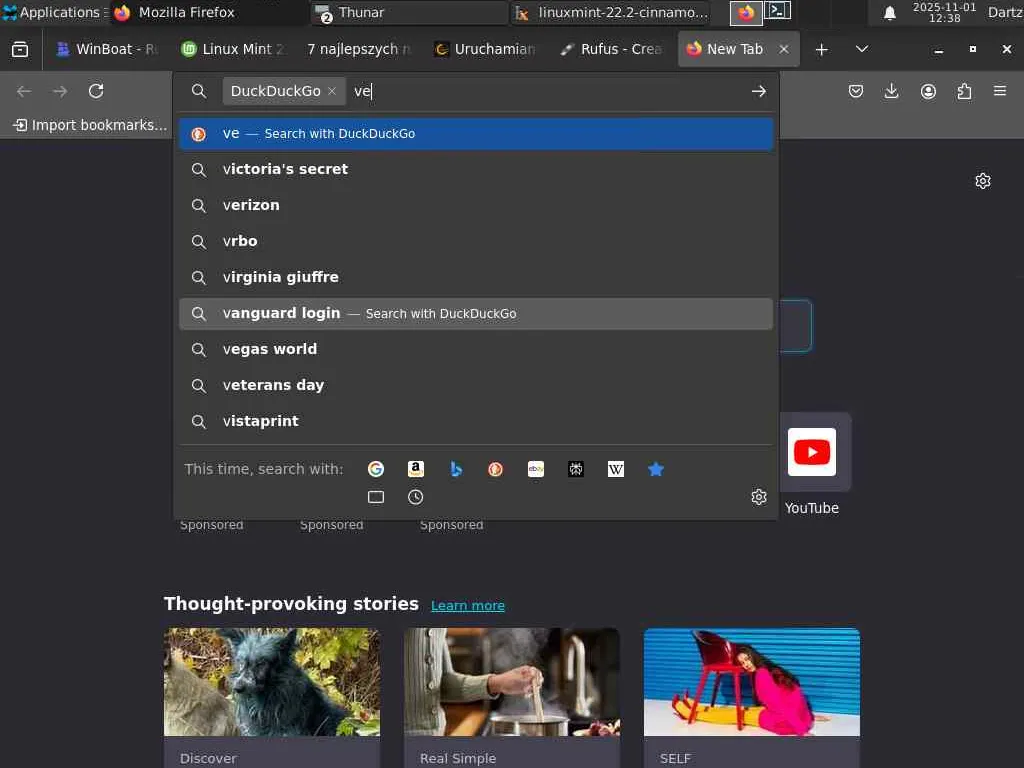
Task: Open the Firefox account icon
Action: point(928,91)
